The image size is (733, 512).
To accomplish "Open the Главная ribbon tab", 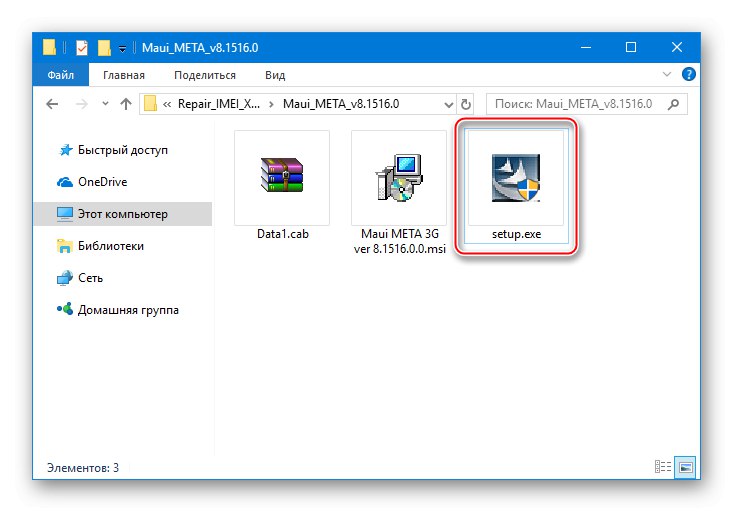I will [124, 75].
